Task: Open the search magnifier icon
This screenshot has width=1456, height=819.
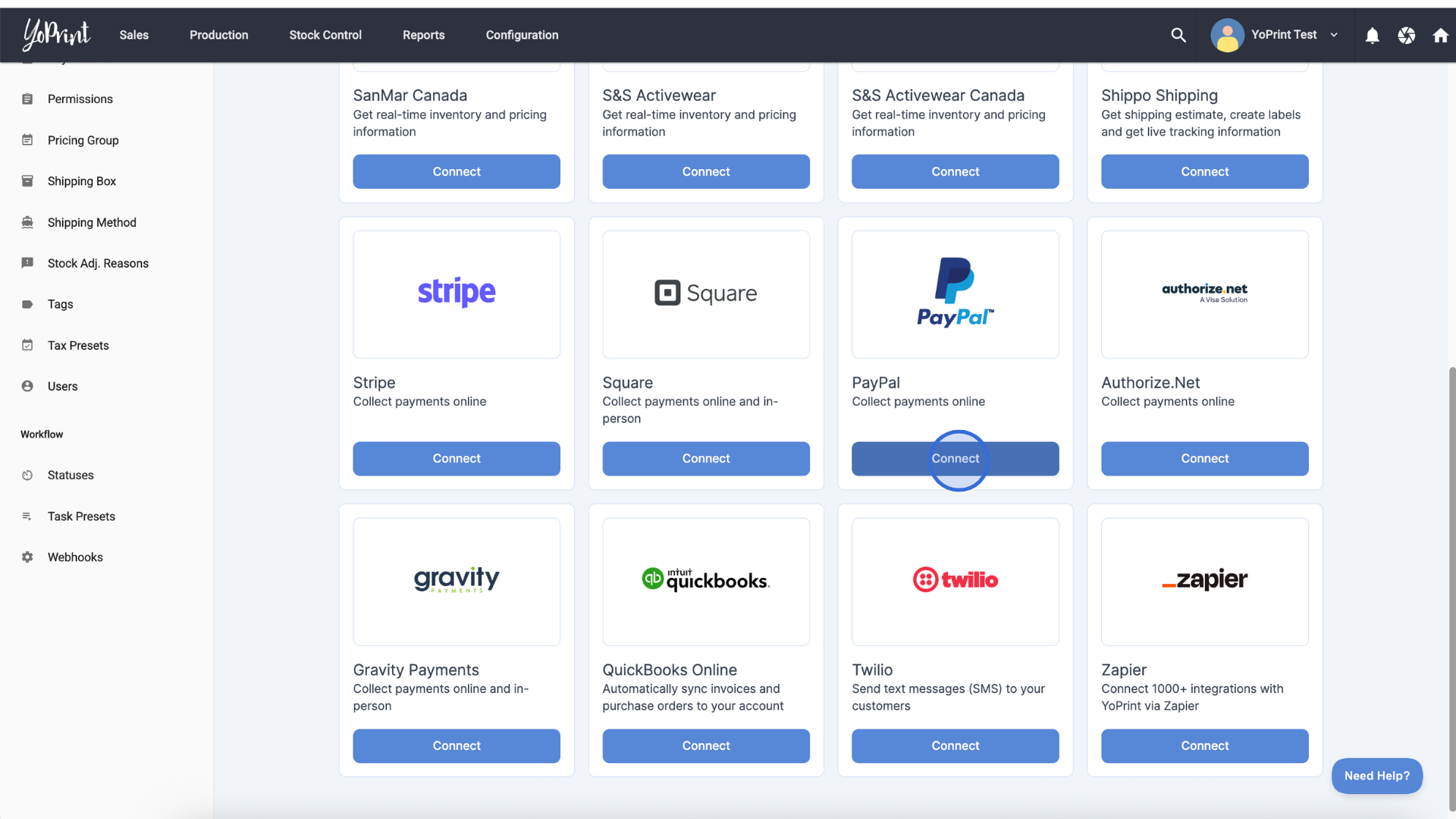Action: point(1178,35)
